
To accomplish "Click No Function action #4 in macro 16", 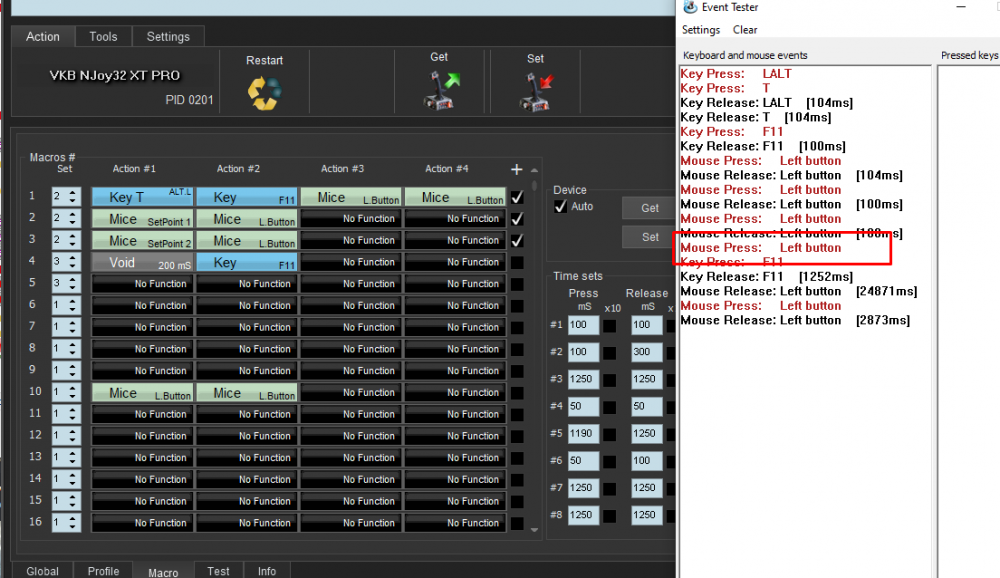I will pyautogui.click(x=455, y=522).
